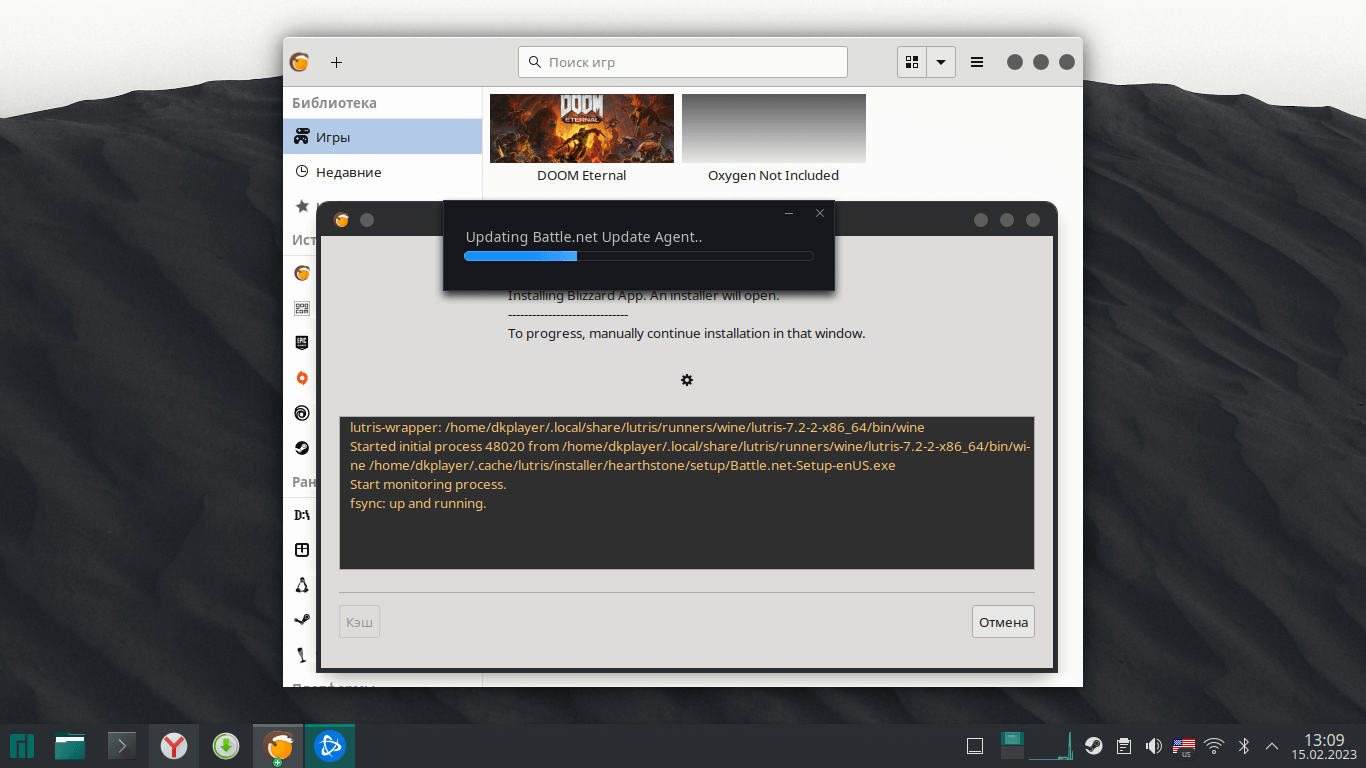Click the green download app taskbar icon
The width and height of the screenshot is (1366, 768).
point(226,746)
